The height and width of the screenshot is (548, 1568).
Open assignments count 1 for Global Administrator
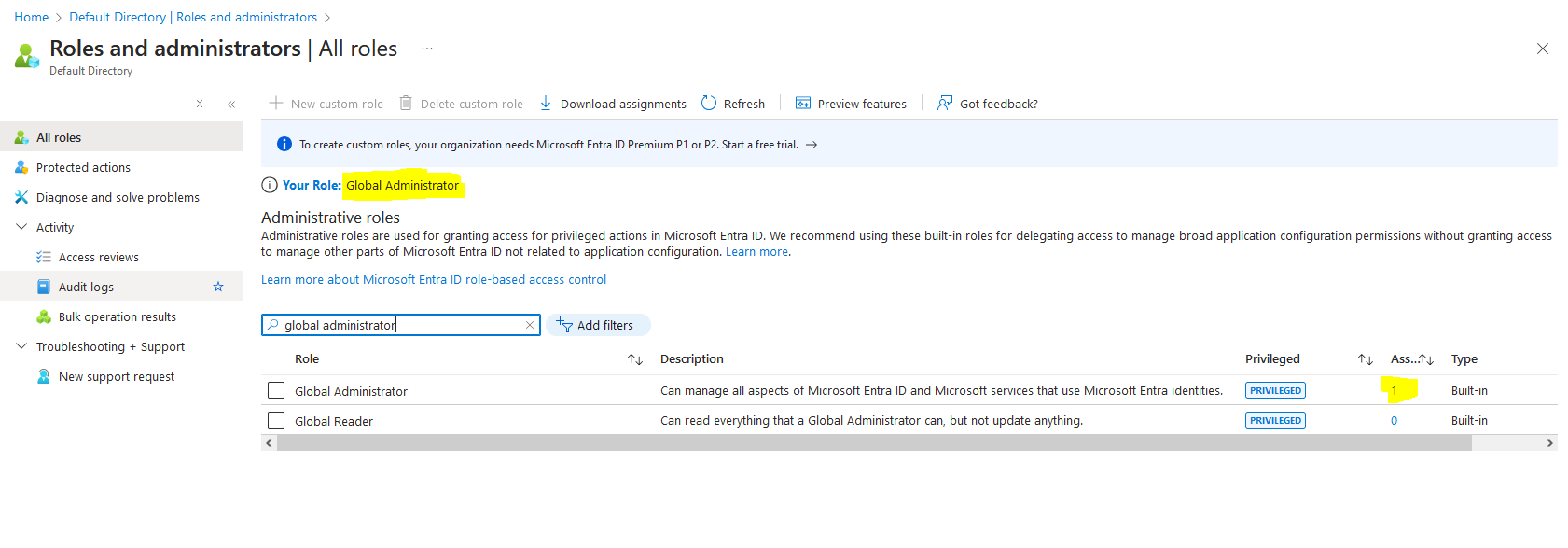pyautogui.click(x=1394, y=390)
